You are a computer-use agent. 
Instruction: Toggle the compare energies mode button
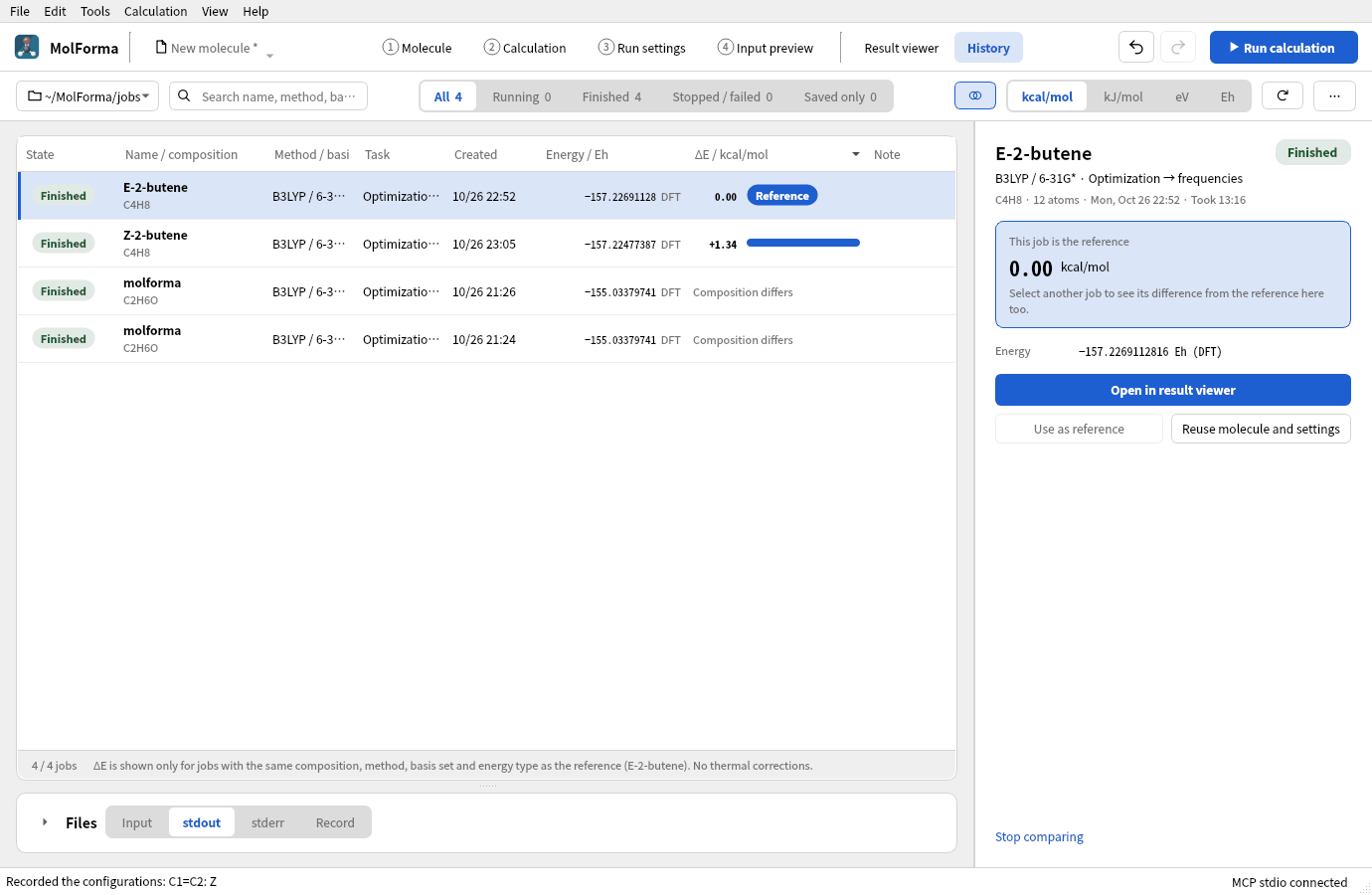(x=975, y=96)
